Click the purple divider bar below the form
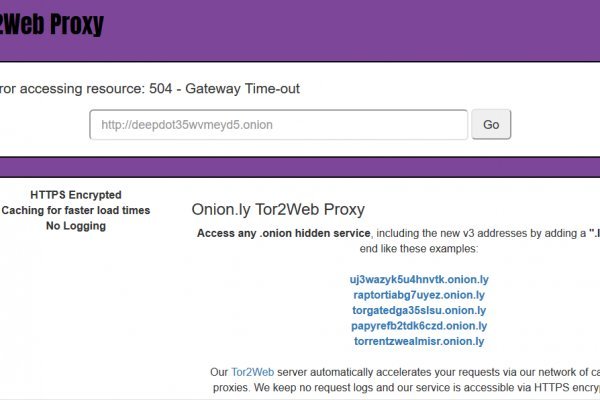This screenshot has height=400, width=600. click(x=300, y=166)
